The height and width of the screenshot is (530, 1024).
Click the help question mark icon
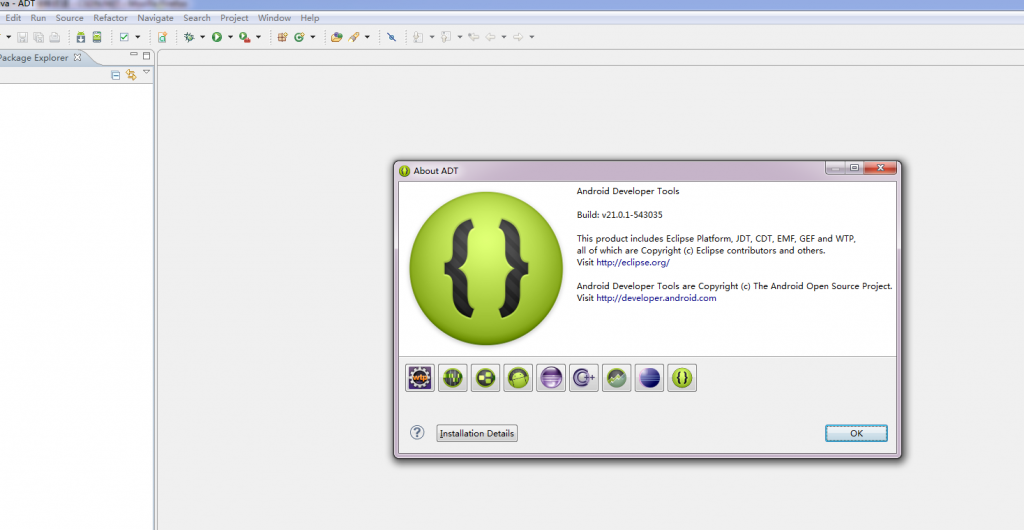point(417,432)
